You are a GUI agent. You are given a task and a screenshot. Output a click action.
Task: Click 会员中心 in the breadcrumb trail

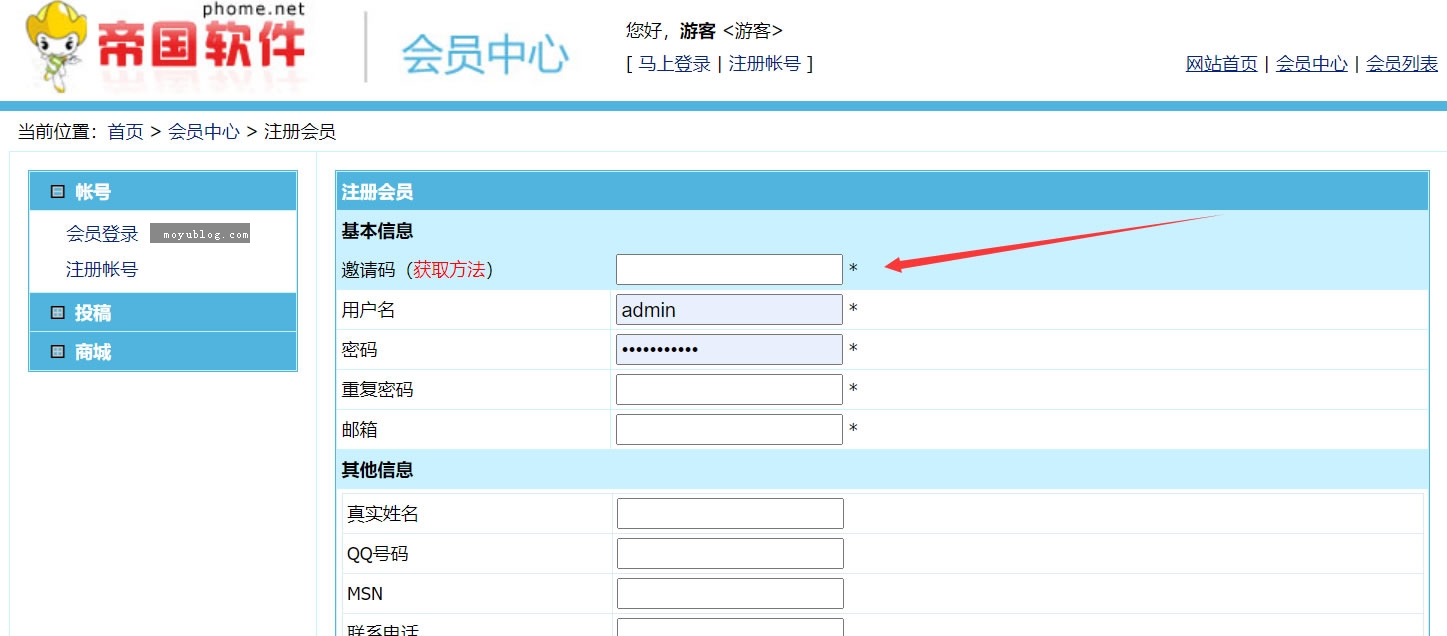[x=205, y=131]
